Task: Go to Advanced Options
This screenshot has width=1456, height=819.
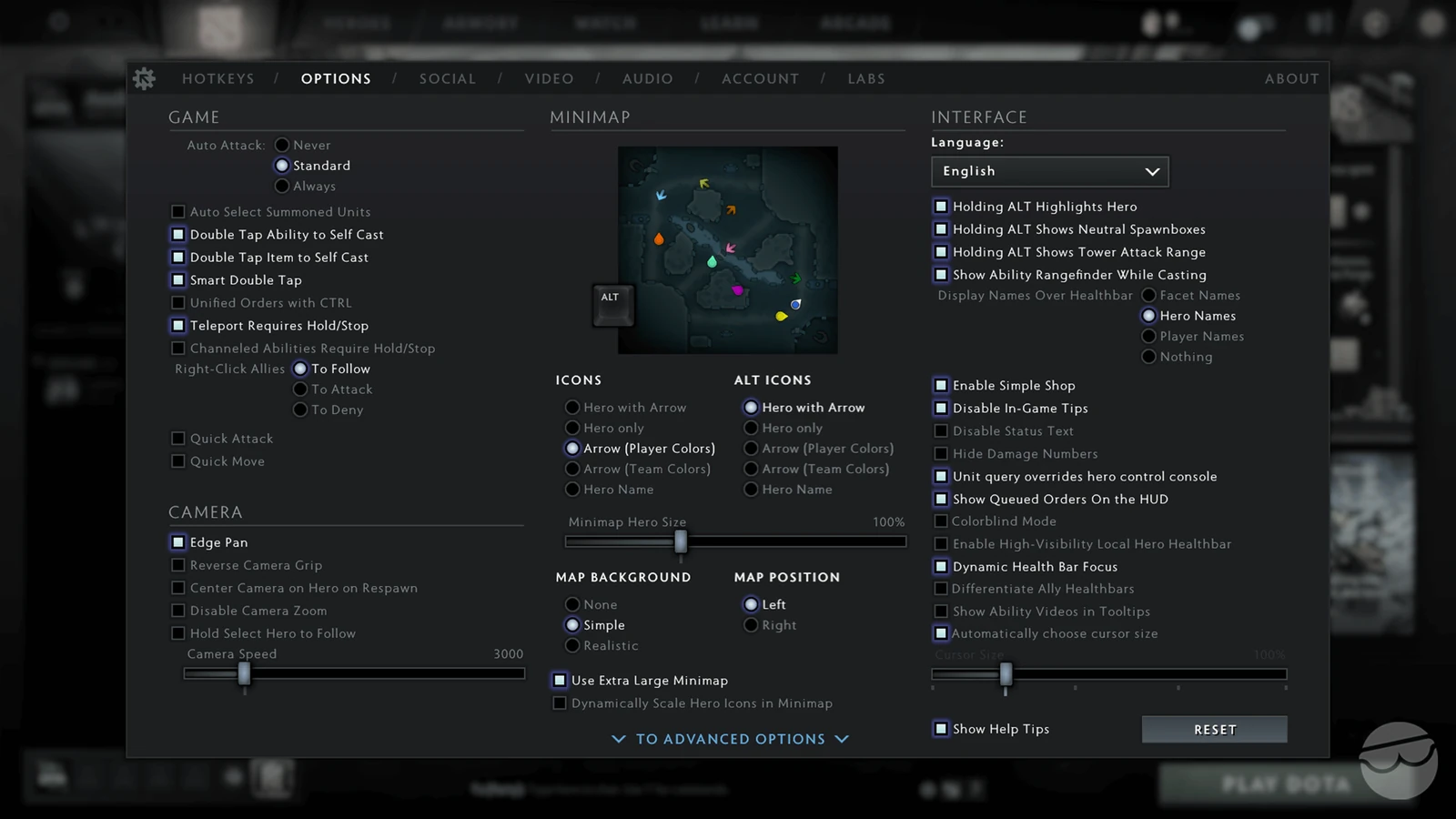Action: [x=731, y=739]
